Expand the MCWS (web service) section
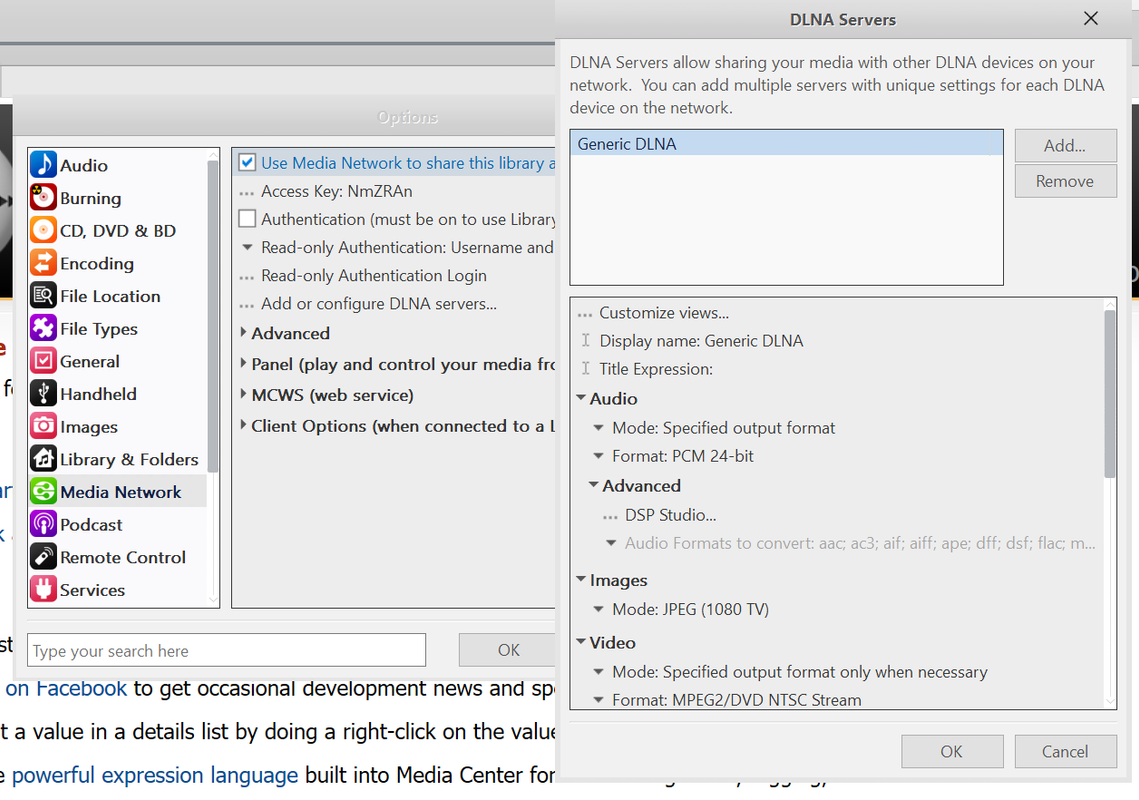Screen dimensions: 1139x800 tap(243, 394)
